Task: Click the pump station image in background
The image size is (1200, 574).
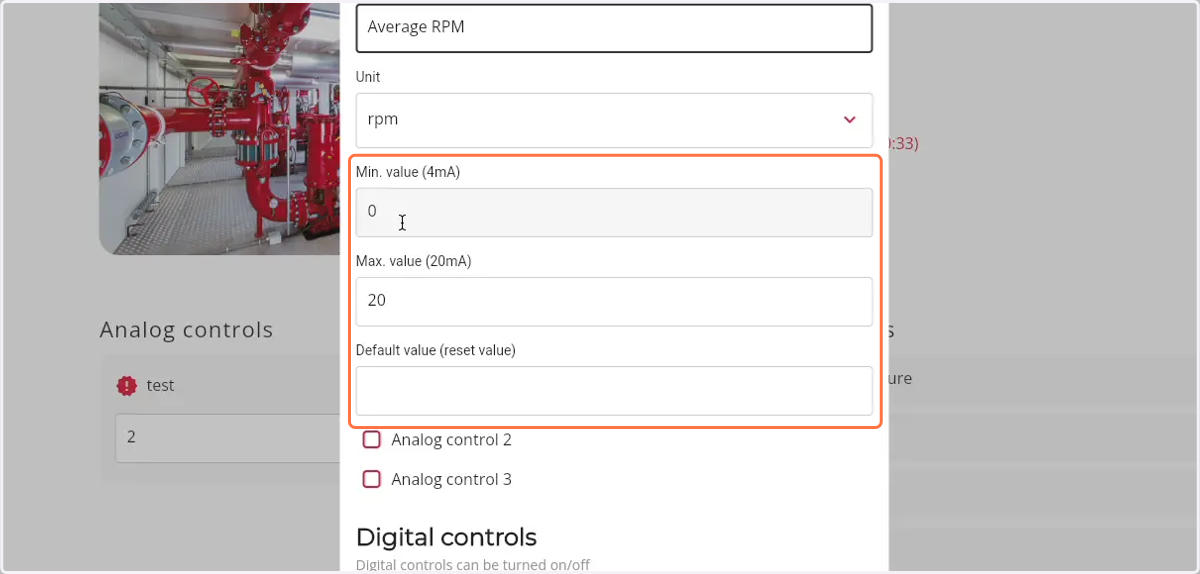Action: (x=220, y=128)
